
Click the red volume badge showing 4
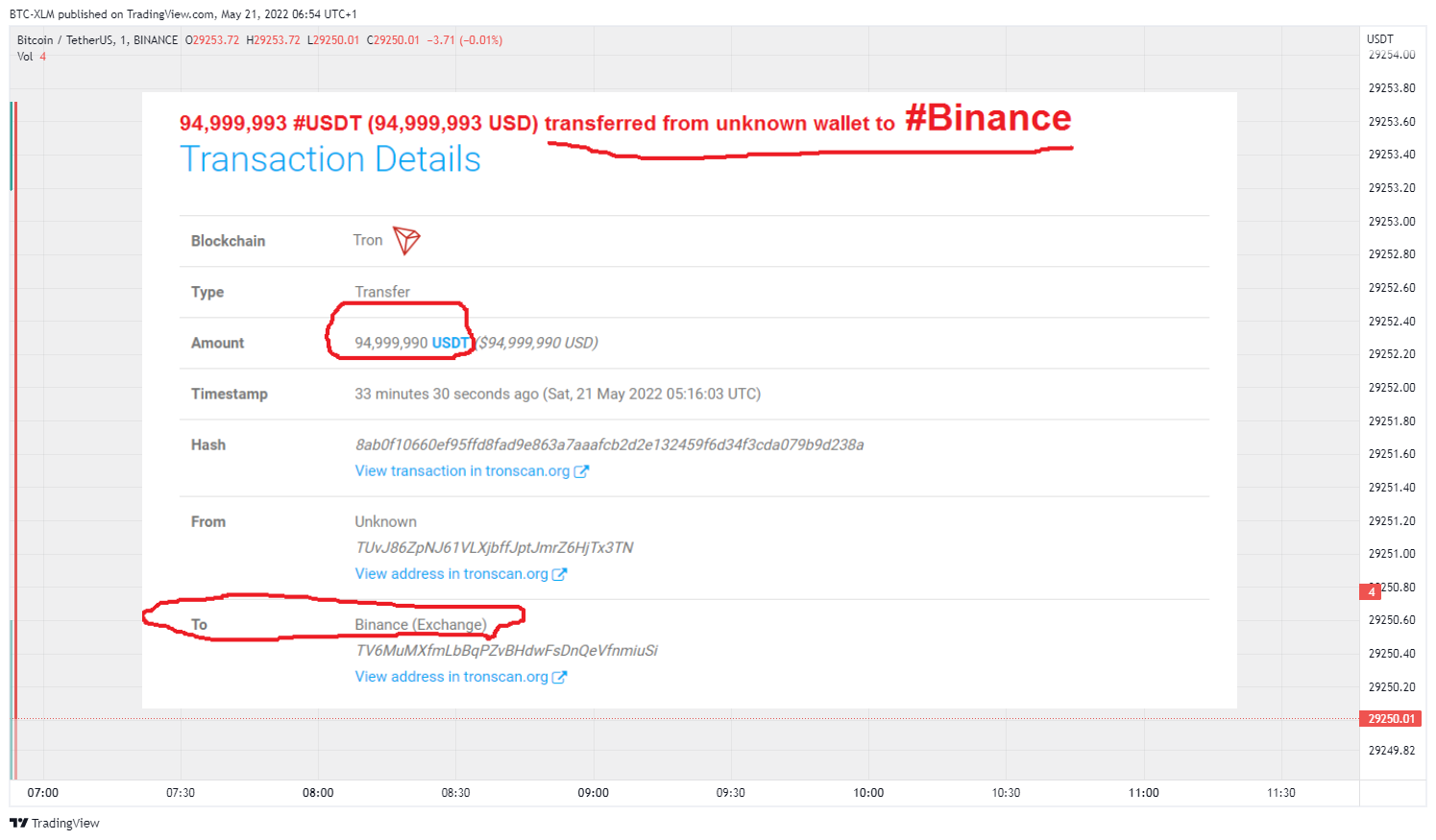(1371, 591)
